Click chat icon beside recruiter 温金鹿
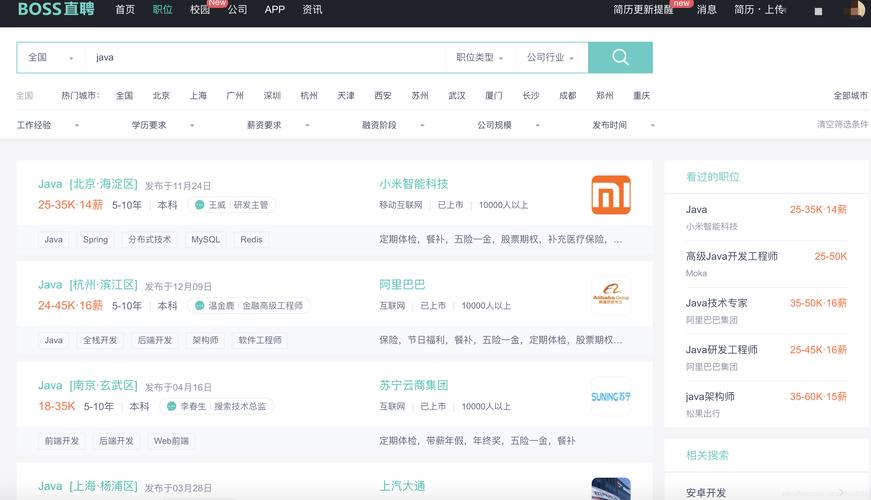Screen dimensions: 871x500 click(x=200, y=306)
